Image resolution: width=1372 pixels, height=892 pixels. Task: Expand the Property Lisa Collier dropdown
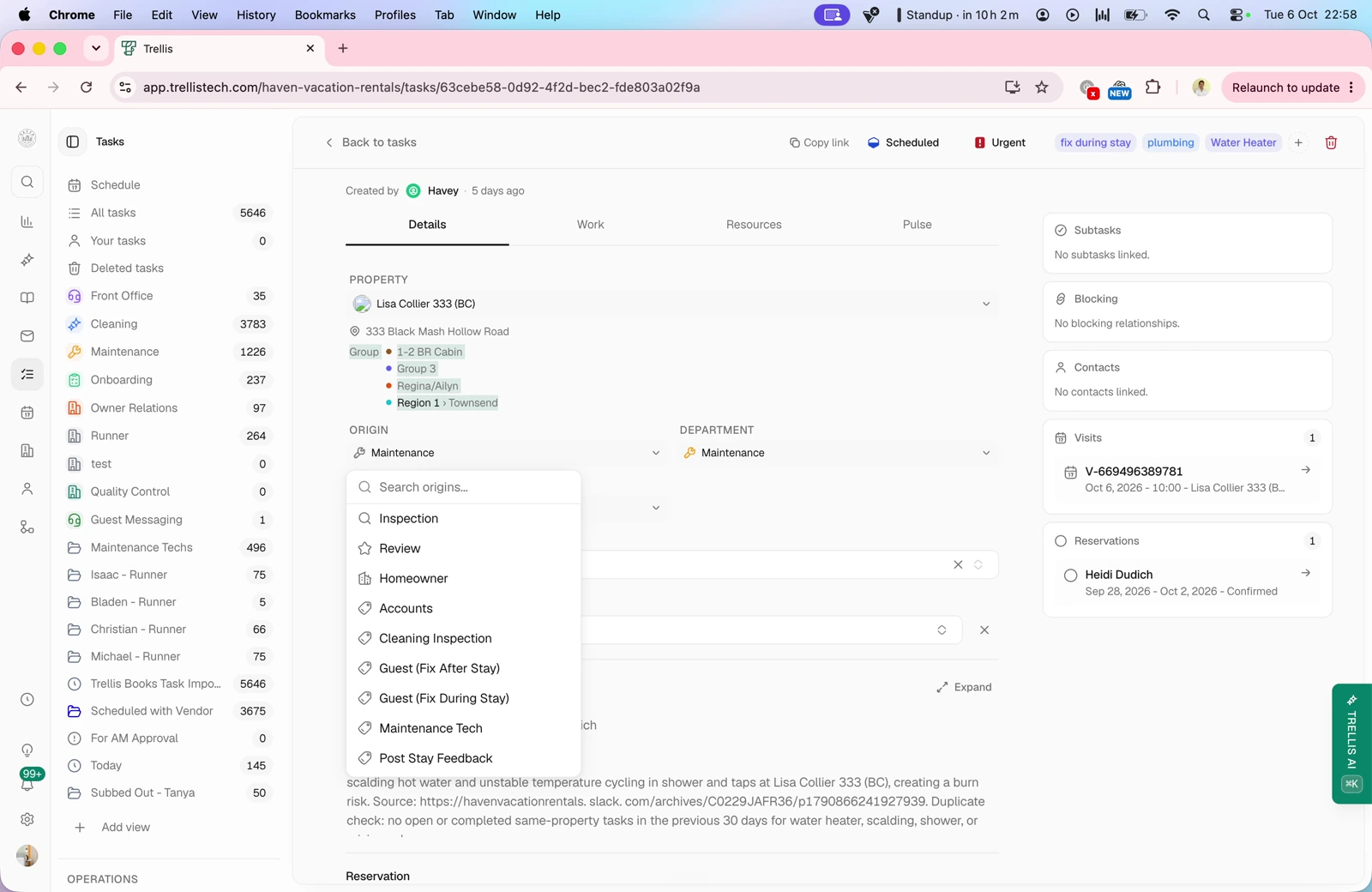(673, 304)
